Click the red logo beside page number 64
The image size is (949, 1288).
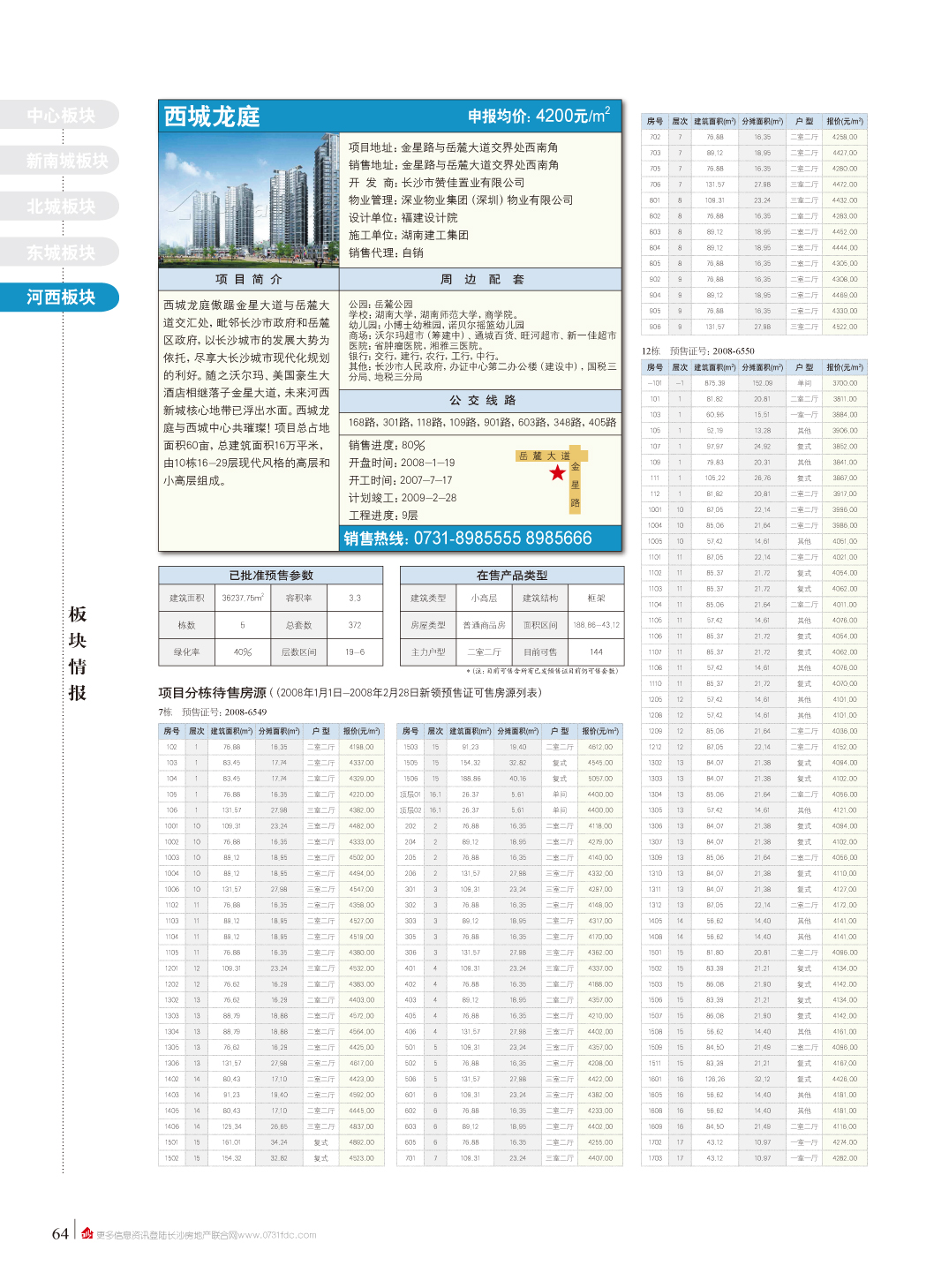click(x=87, y=1233)
